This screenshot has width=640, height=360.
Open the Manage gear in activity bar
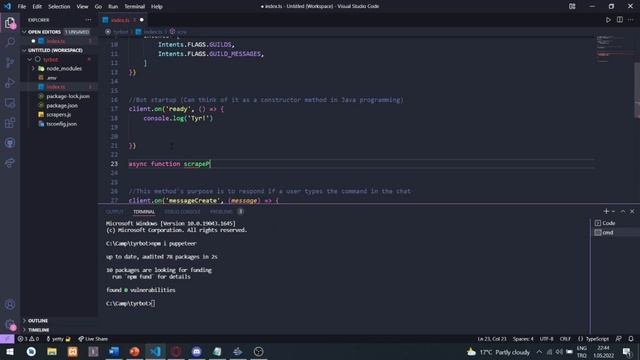10,324
